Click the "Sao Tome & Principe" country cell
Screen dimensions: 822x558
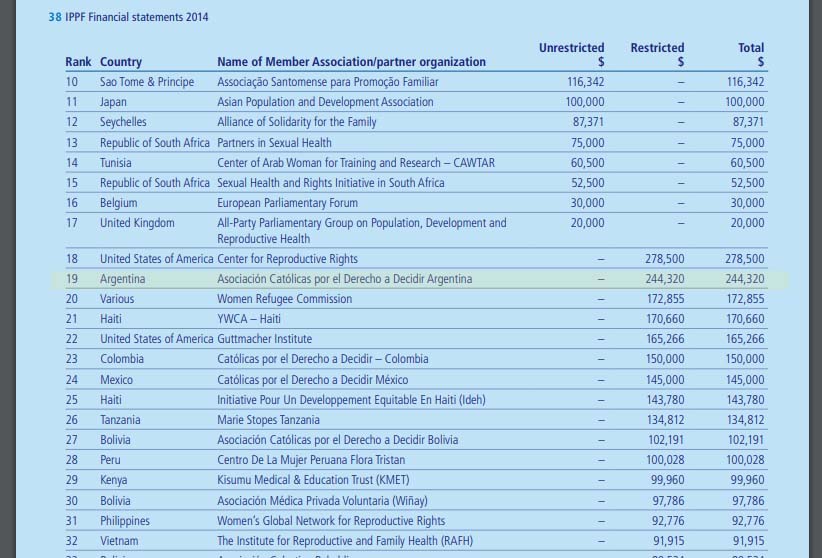tap(147, 82)
